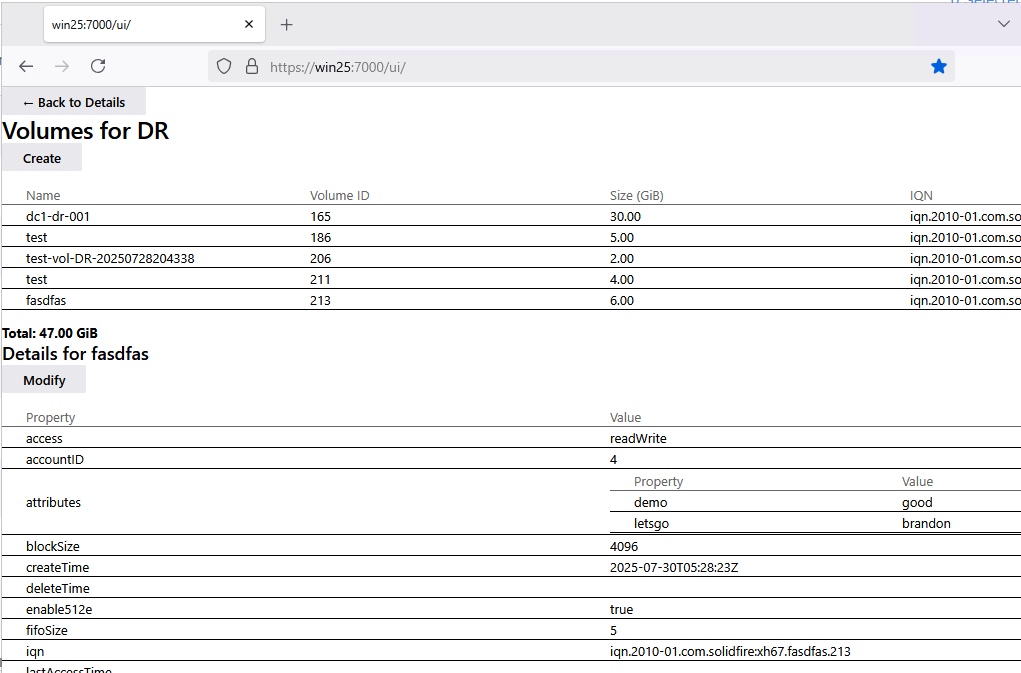
Task: Click the Name column header
Action: 43,195
